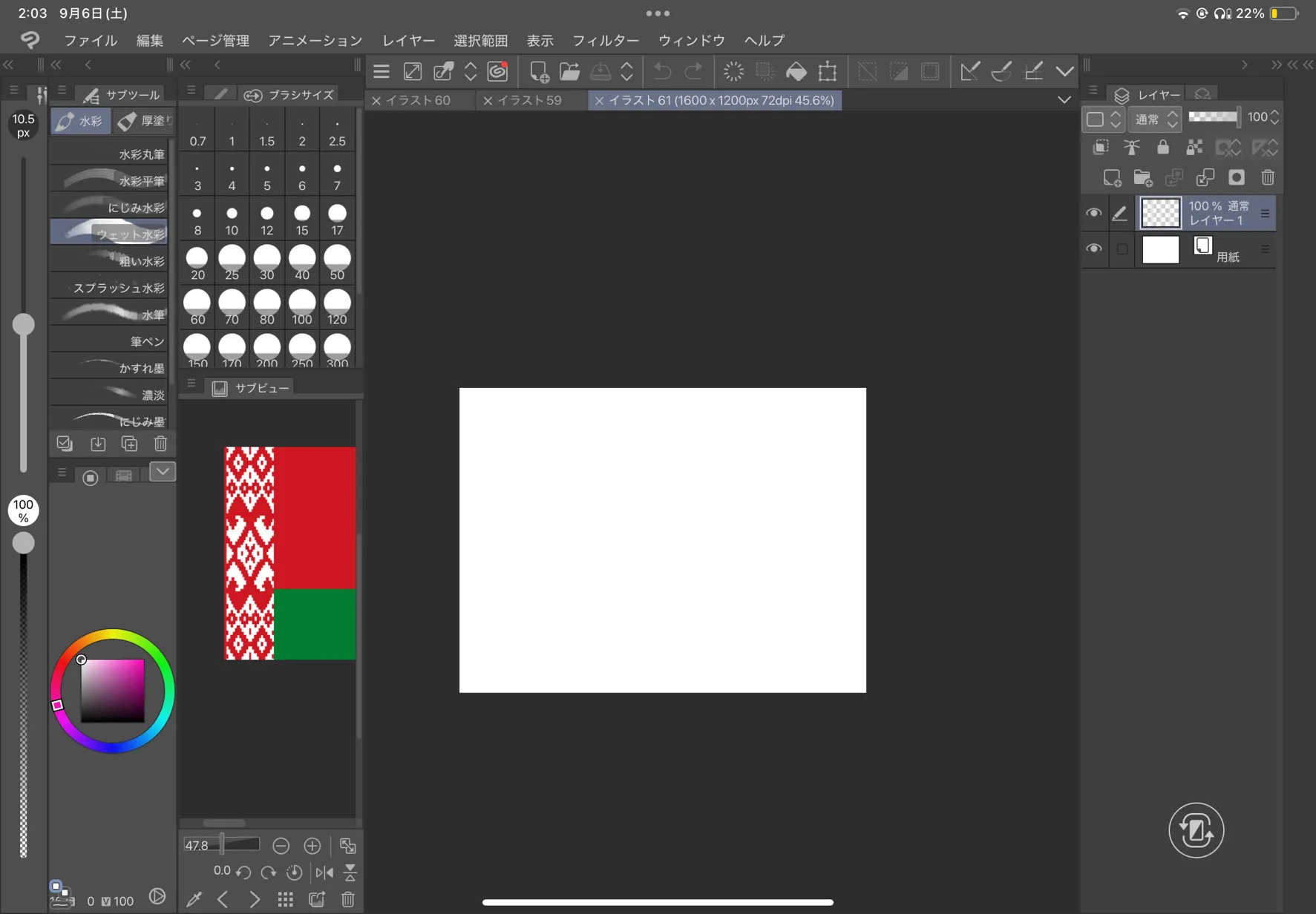Click the redo arrow in command bar

click(693, 71)
